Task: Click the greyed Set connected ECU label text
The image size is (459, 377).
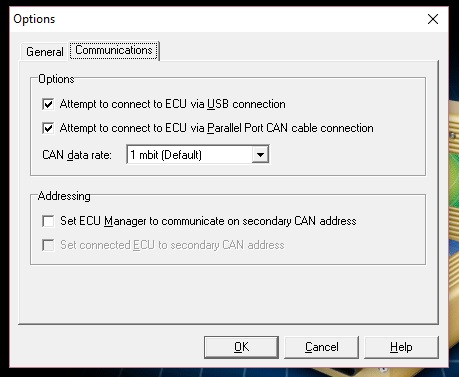Action: coord(172,245)
